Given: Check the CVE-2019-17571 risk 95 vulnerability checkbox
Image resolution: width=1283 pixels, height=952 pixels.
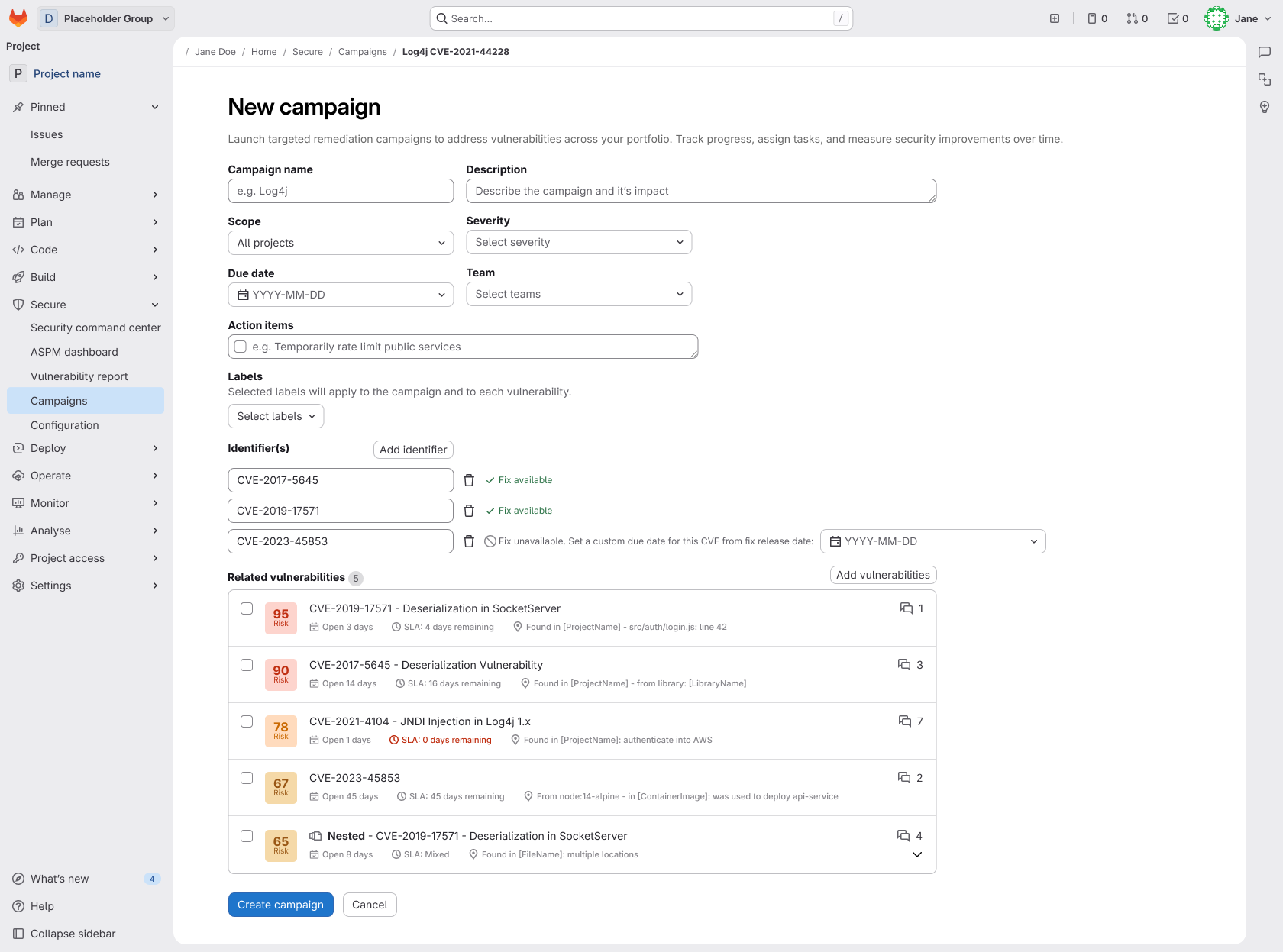Looking at the screenshot, I should coord(247,608).
